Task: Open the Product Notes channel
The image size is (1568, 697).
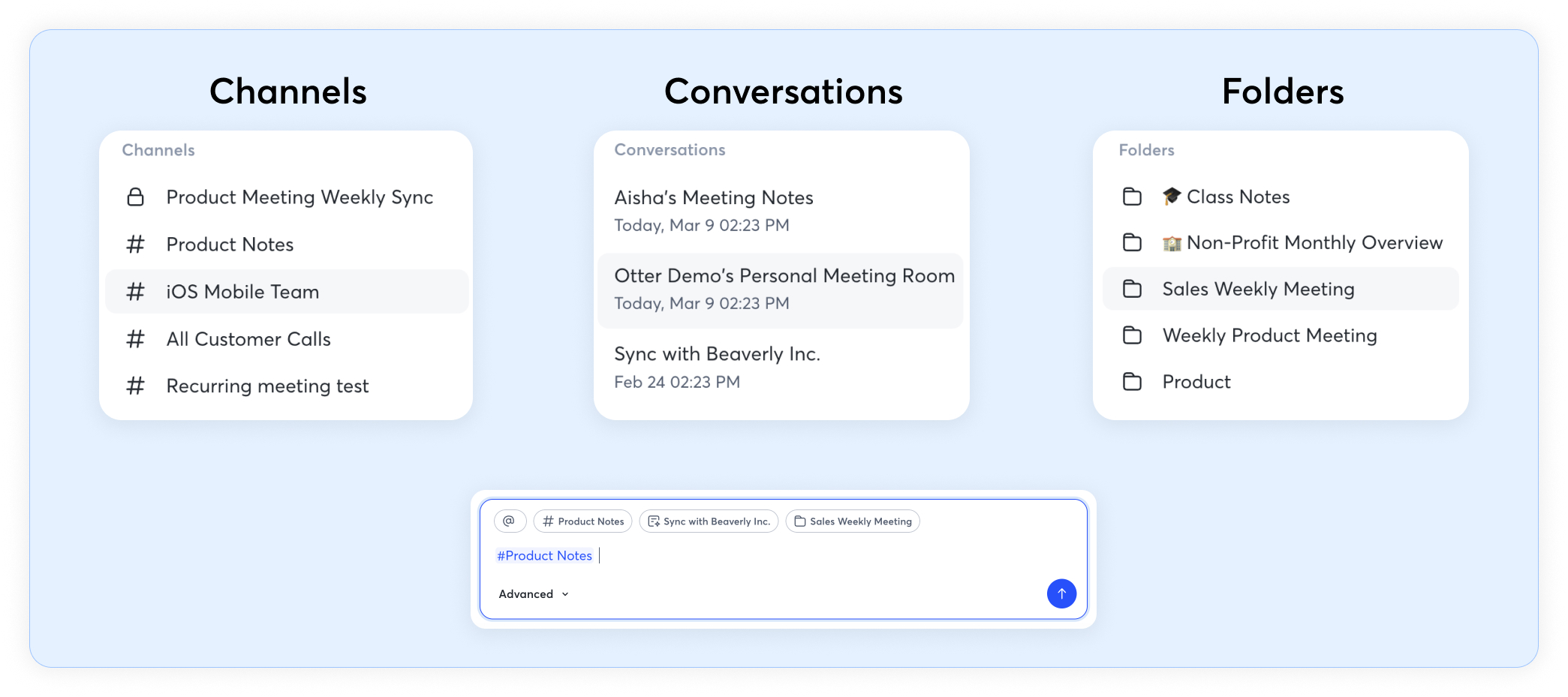Action: click(230, 245)
